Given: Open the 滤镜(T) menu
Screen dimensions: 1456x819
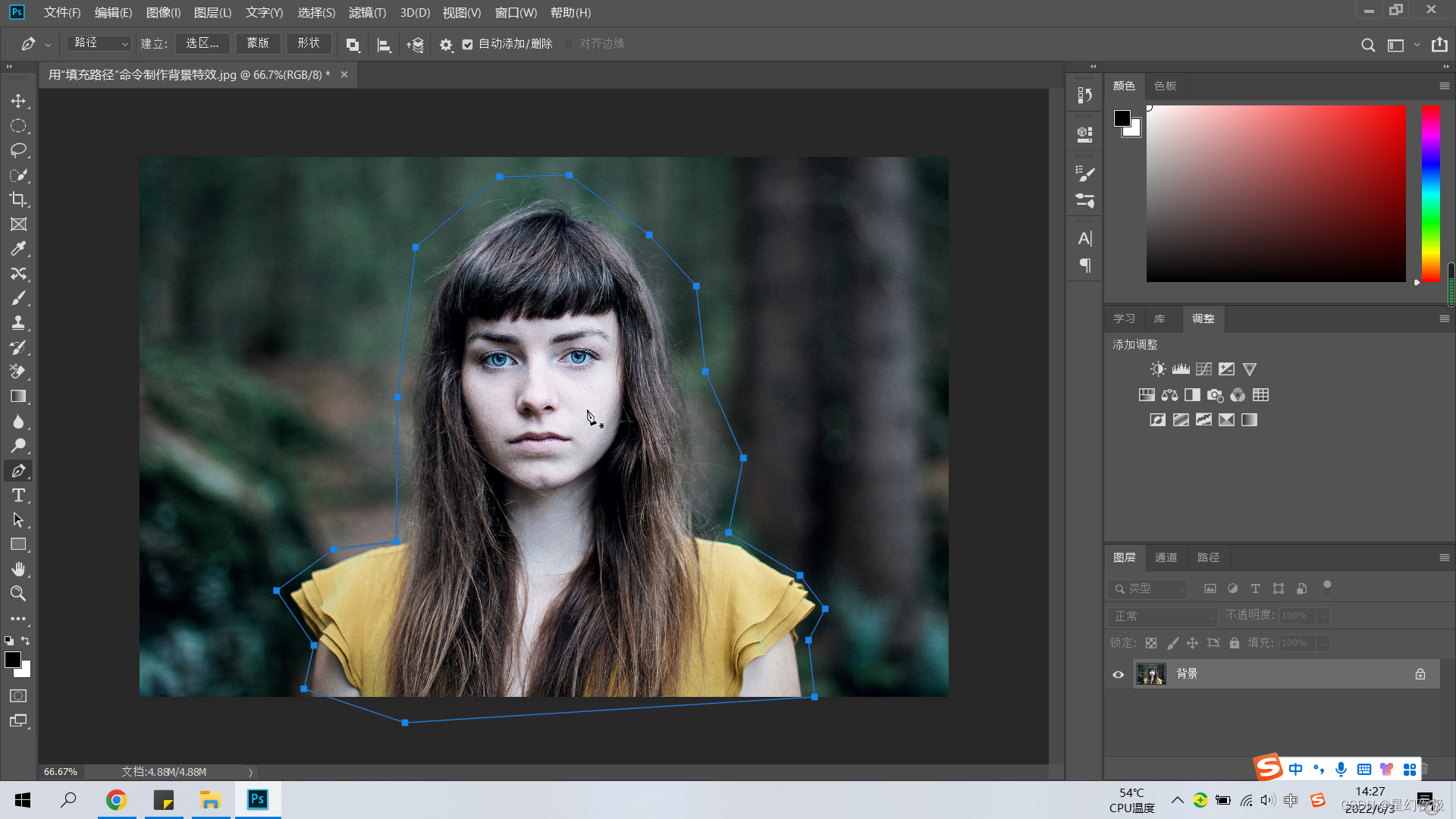Looking at the screenshot, I should pos(367,13).
